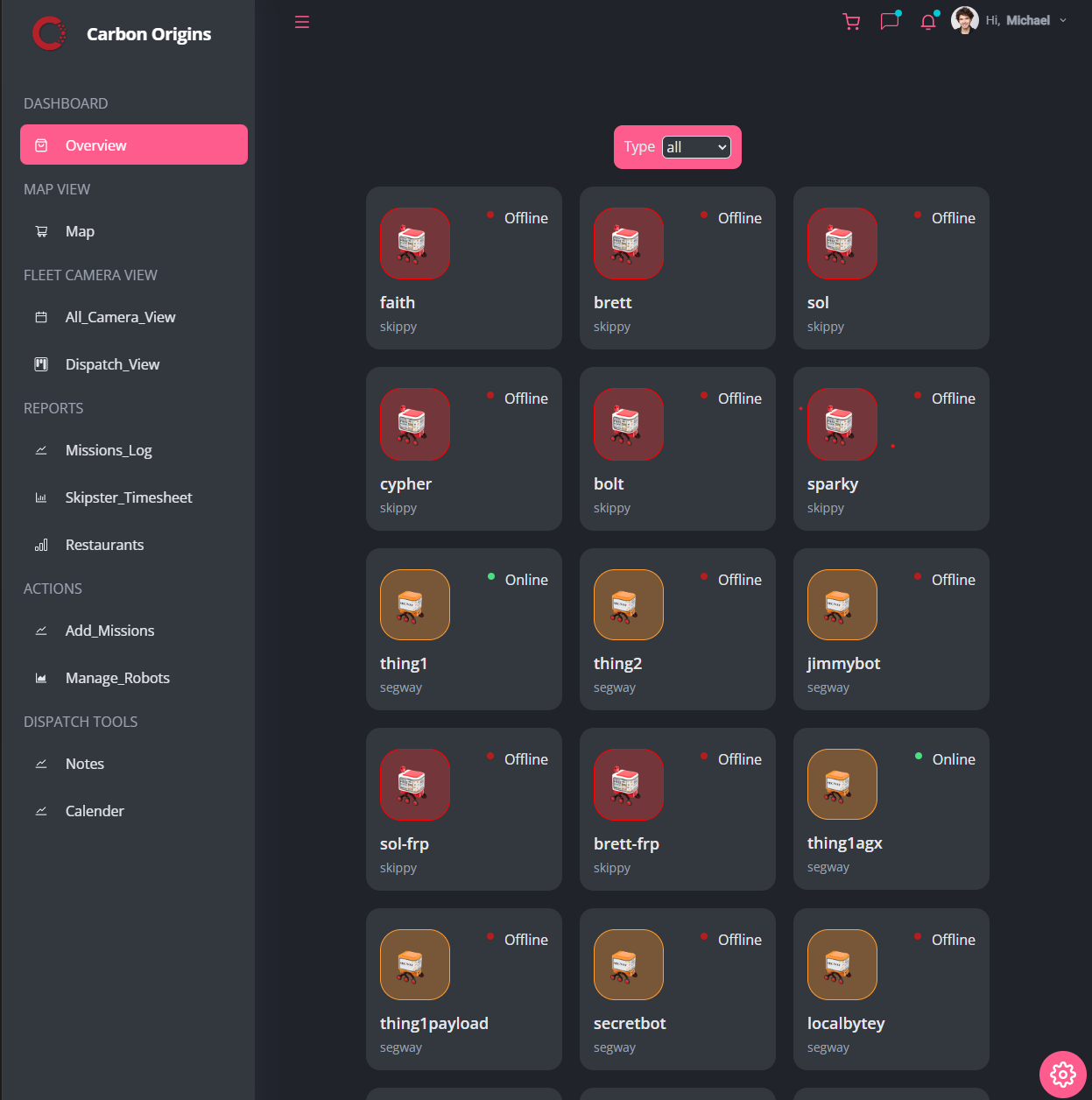The height and width of the screenshot is (1100, 1092).
Task: Click the sparky robot name
Action: pyautogui.click(x=832, y=484)
